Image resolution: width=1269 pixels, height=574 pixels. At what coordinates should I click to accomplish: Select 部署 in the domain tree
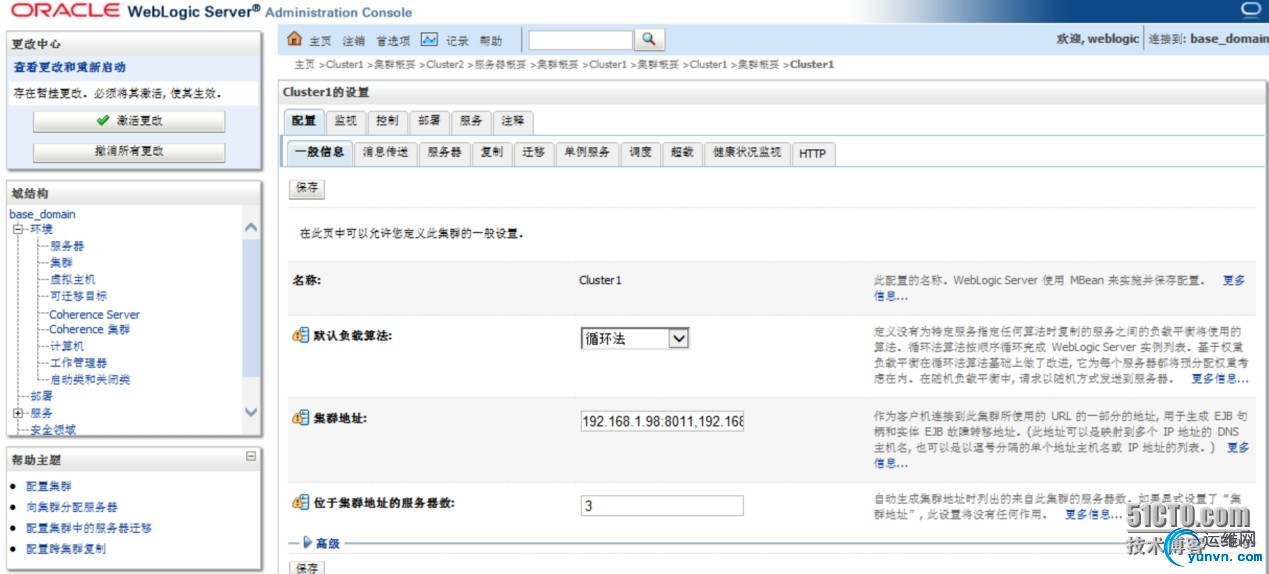(x=41, y=396)
